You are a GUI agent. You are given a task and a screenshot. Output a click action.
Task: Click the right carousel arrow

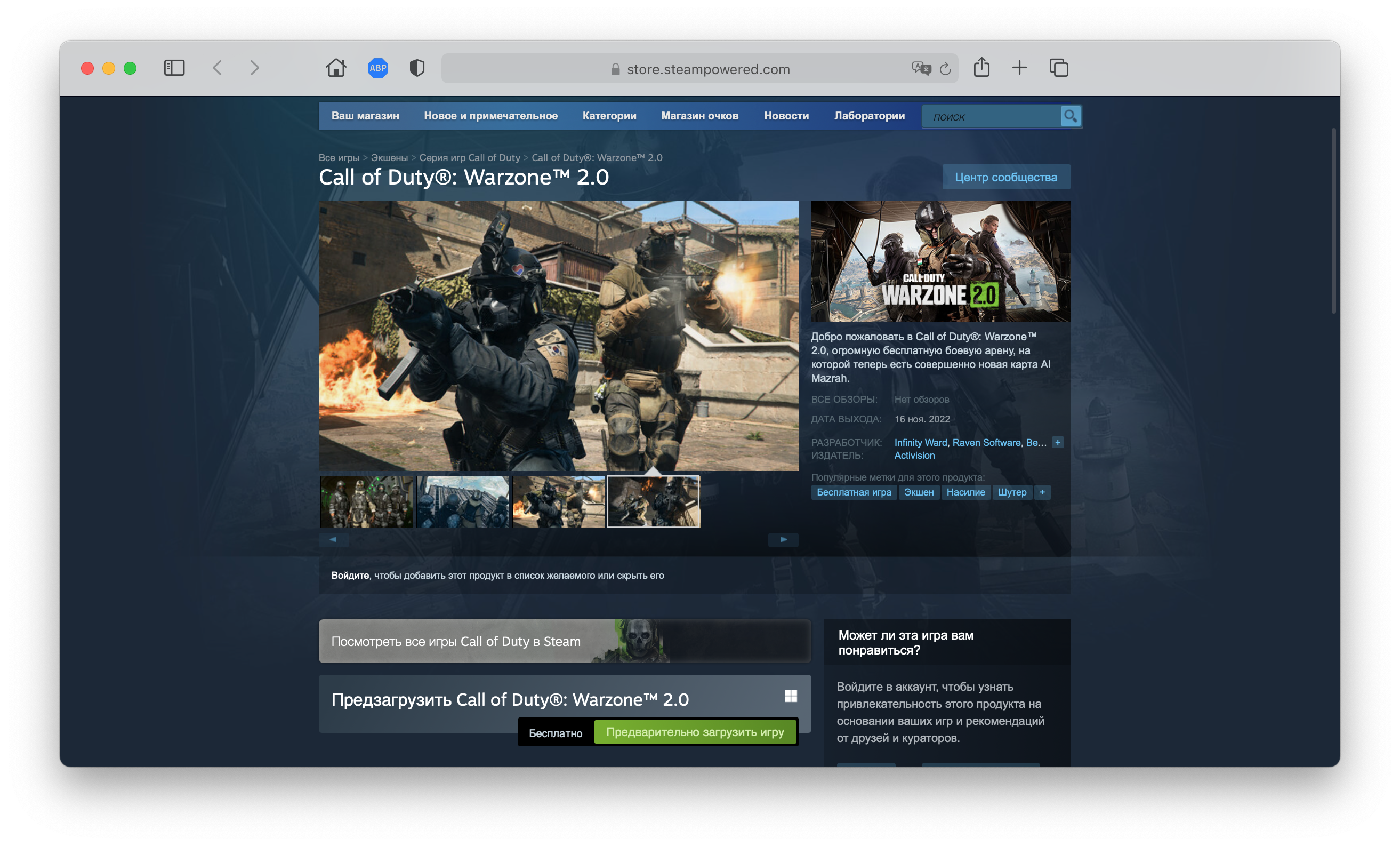coord(783,540)
